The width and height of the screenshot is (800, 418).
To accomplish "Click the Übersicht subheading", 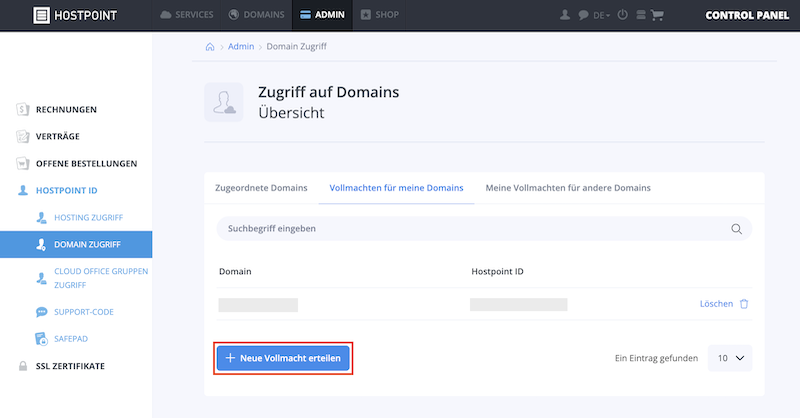I will coord(291,112).
